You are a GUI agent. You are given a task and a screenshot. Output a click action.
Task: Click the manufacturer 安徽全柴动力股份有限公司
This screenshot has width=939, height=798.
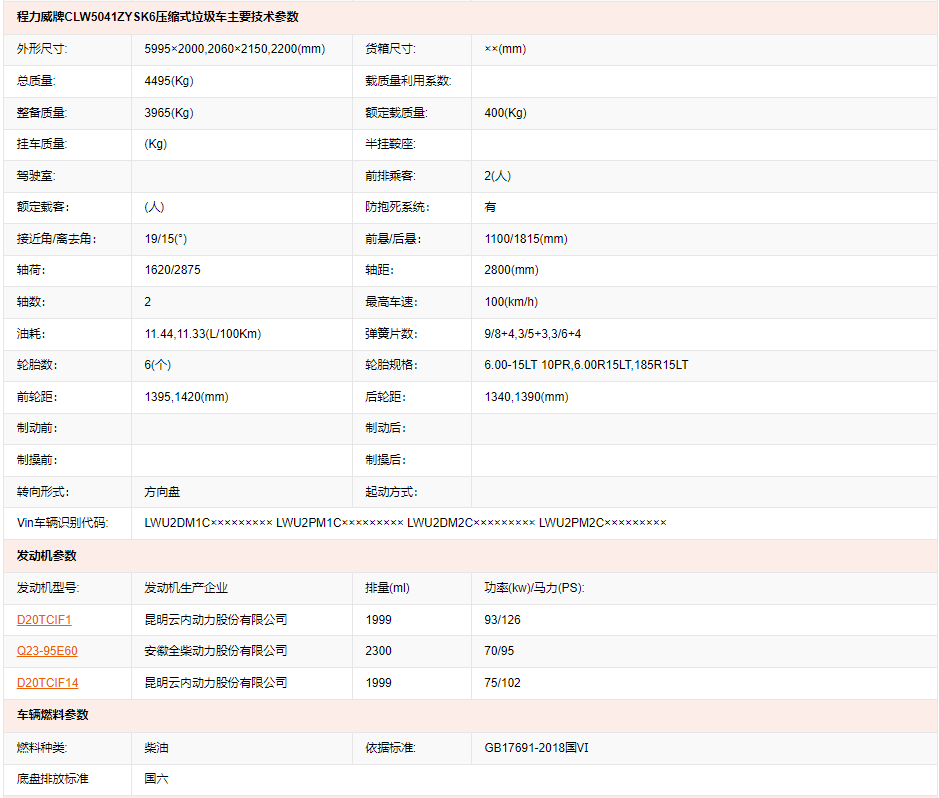[216, 651]
